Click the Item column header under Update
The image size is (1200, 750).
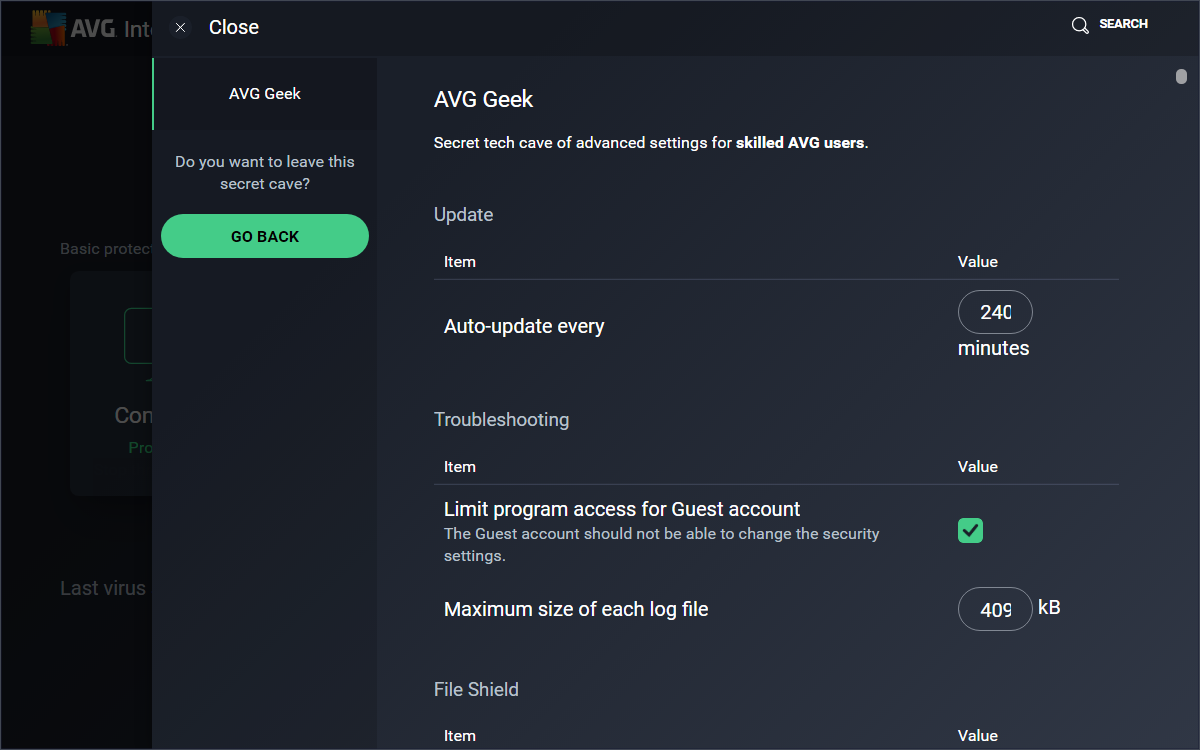click(x=459, y=262)
